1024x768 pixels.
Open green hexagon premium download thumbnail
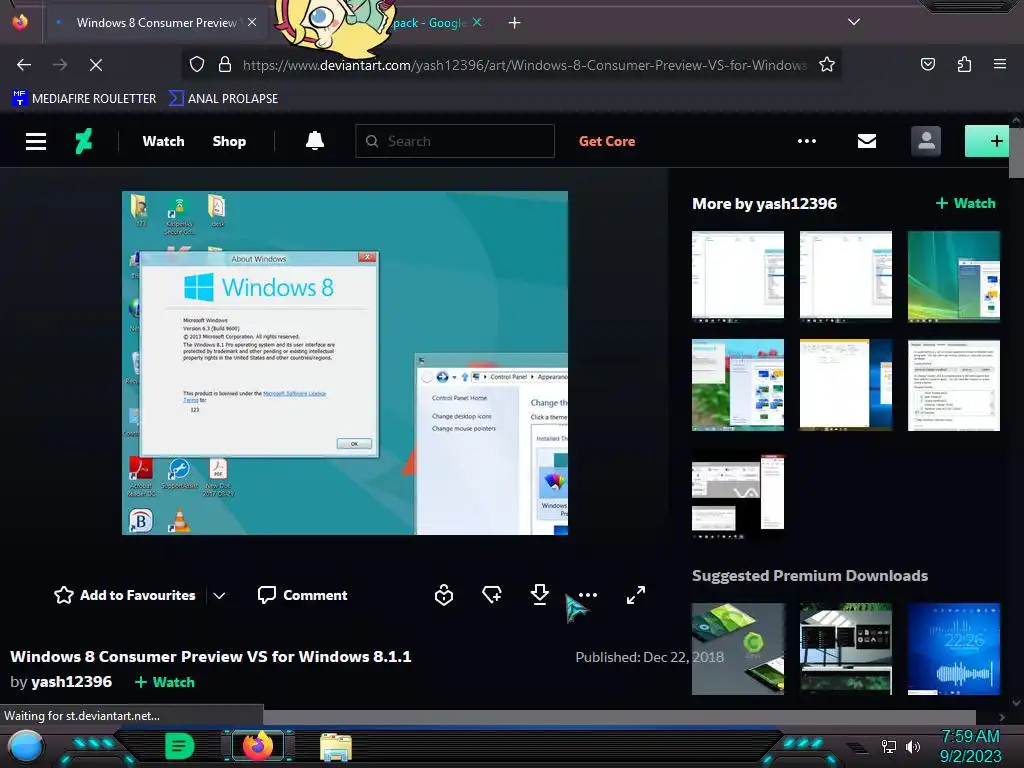coord(738,648)
